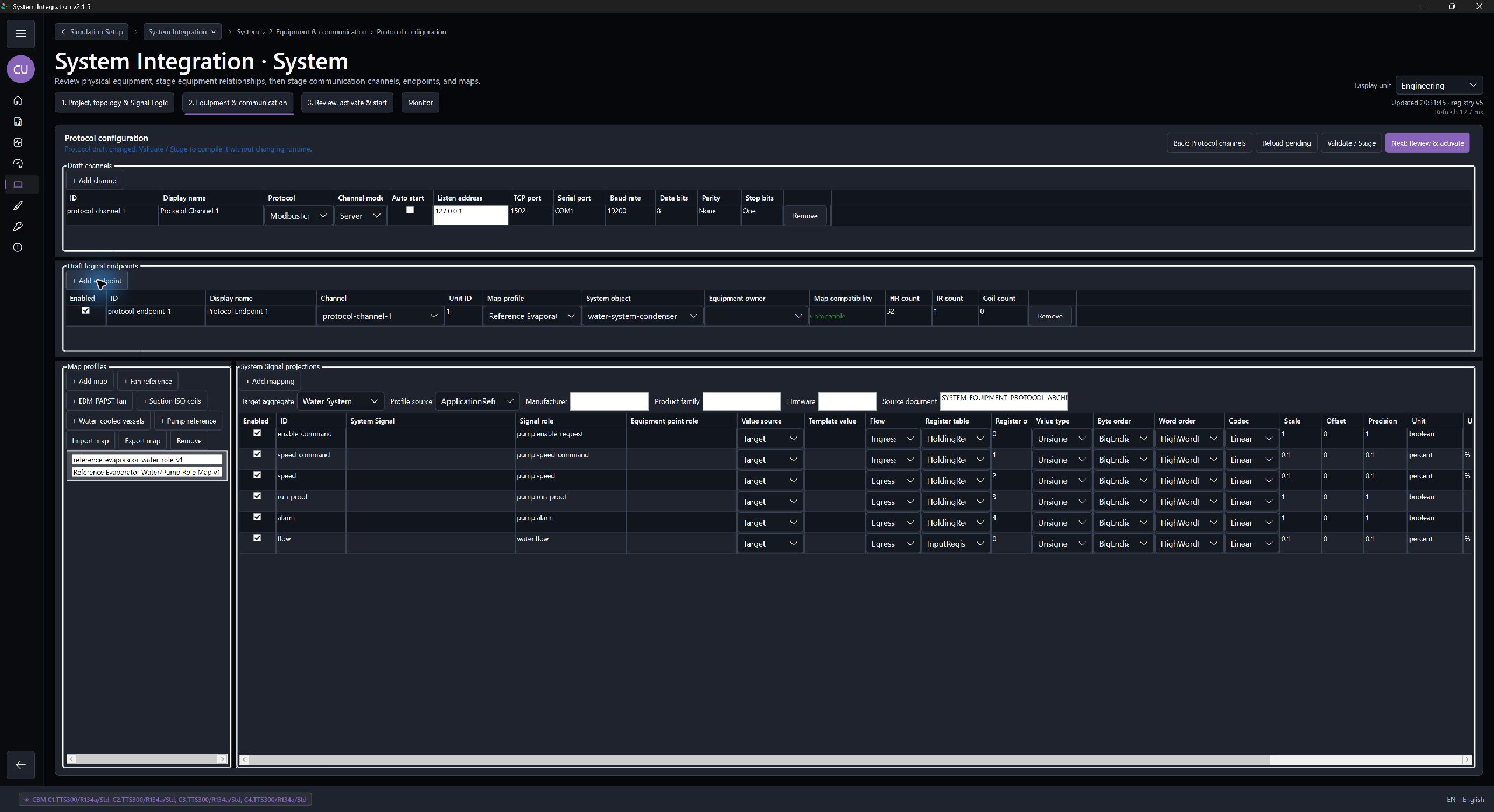Click the CU user avatar

pos(21,69)
